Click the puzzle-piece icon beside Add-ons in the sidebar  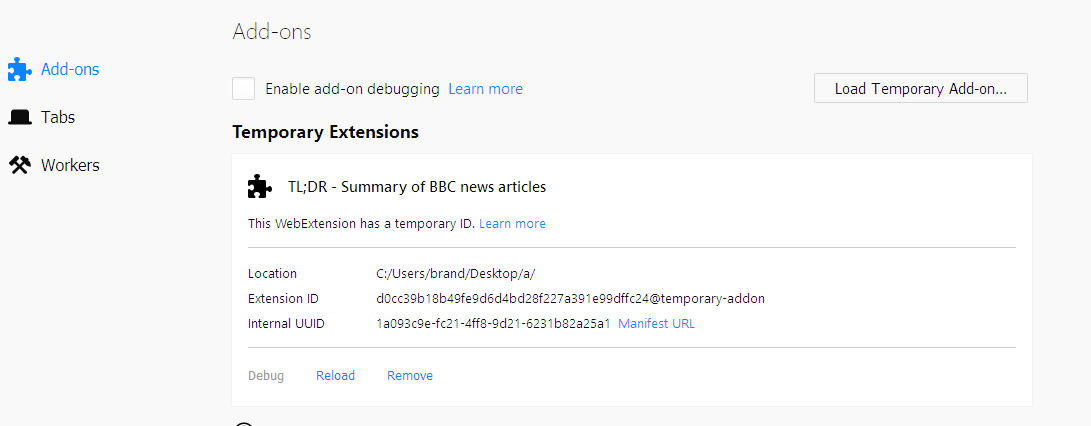pos(19,70)
